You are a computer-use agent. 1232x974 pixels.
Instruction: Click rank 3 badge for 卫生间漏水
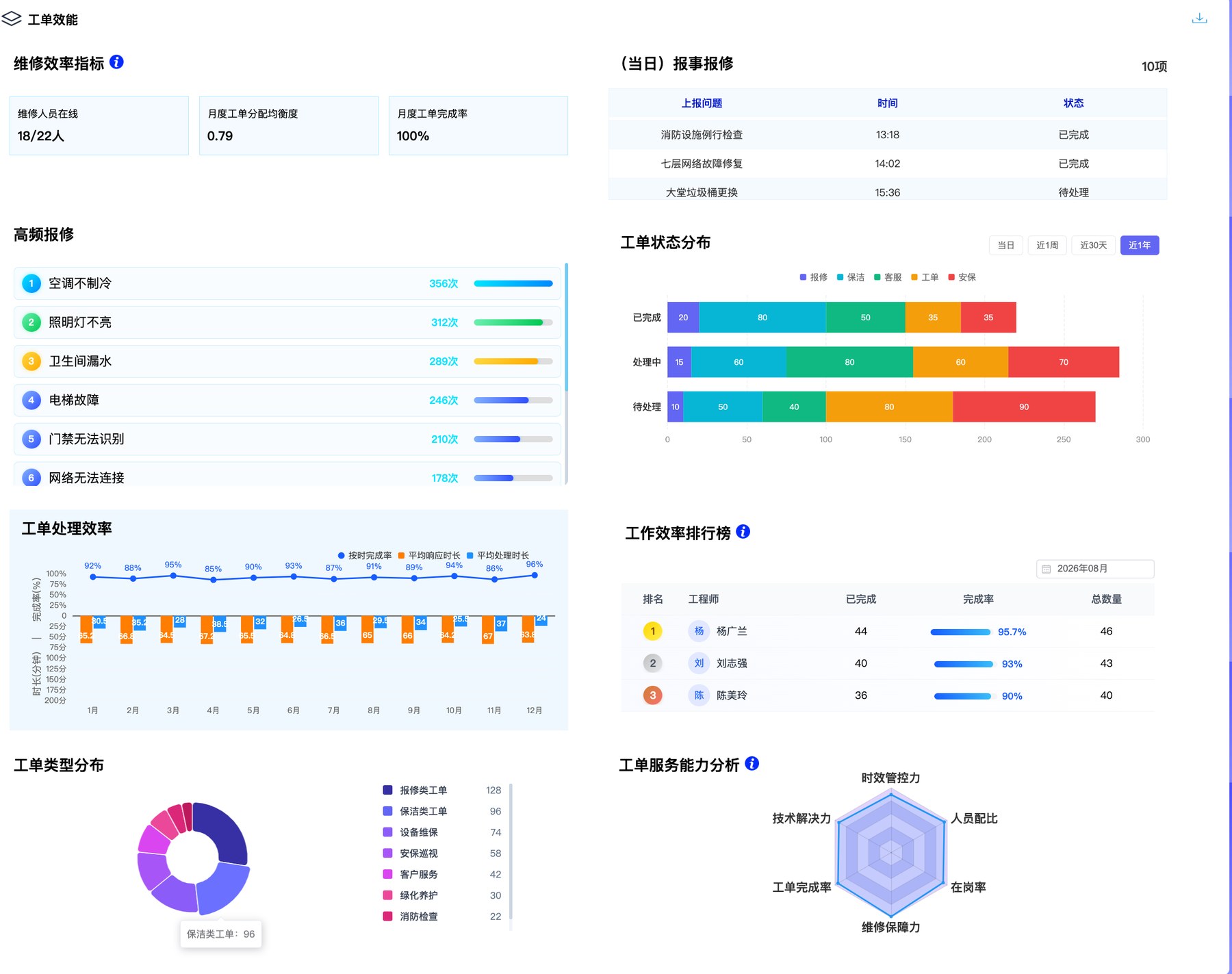click(31, 361)
